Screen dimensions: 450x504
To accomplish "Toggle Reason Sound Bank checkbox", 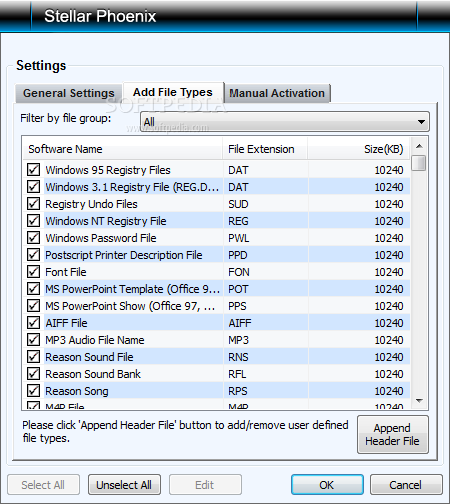I will pos(33,374).
